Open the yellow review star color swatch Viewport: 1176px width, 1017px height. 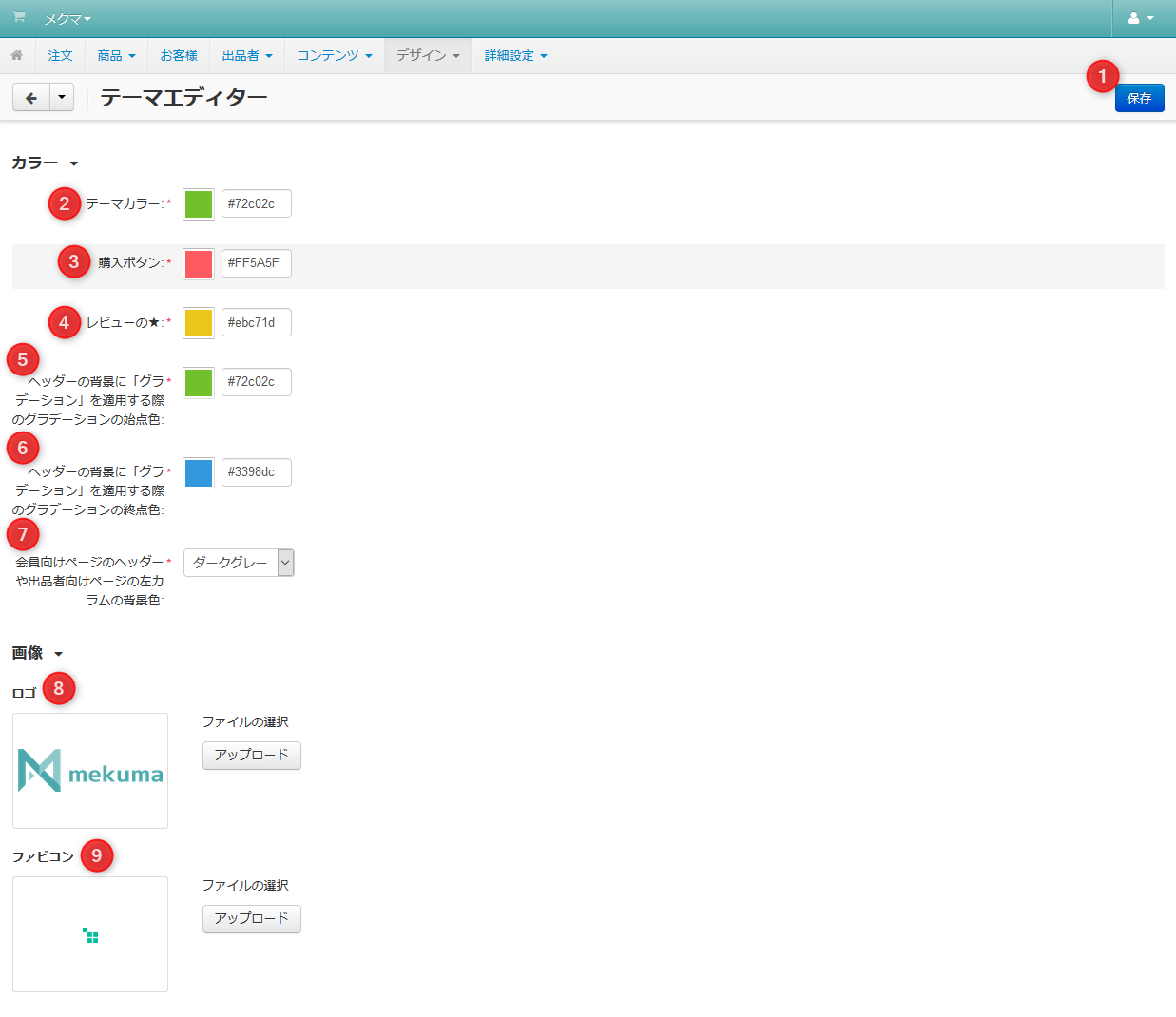click(x=199, y=322)
